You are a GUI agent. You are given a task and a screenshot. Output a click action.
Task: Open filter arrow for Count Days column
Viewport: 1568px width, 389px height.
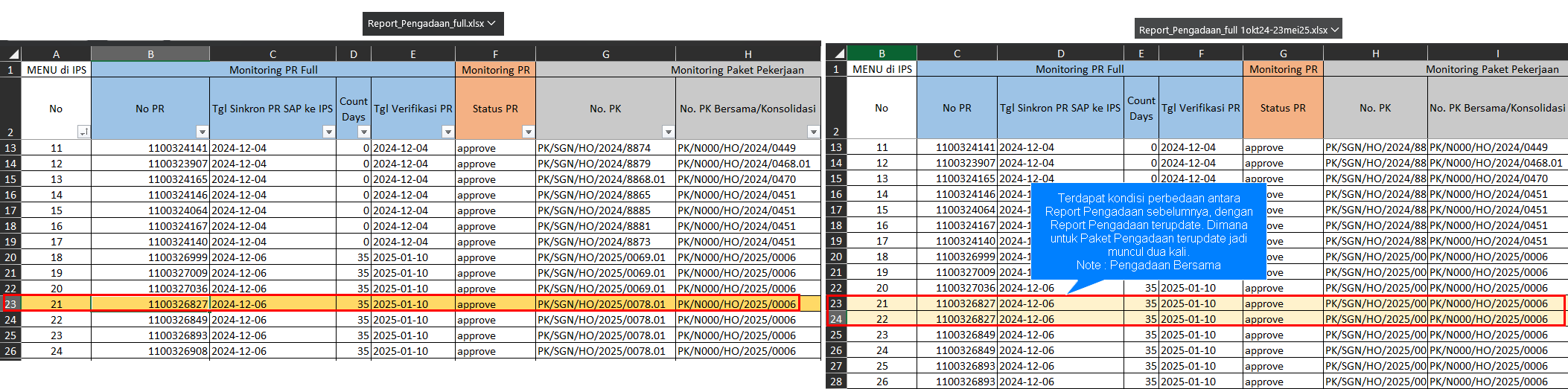(x=363, y=132)
